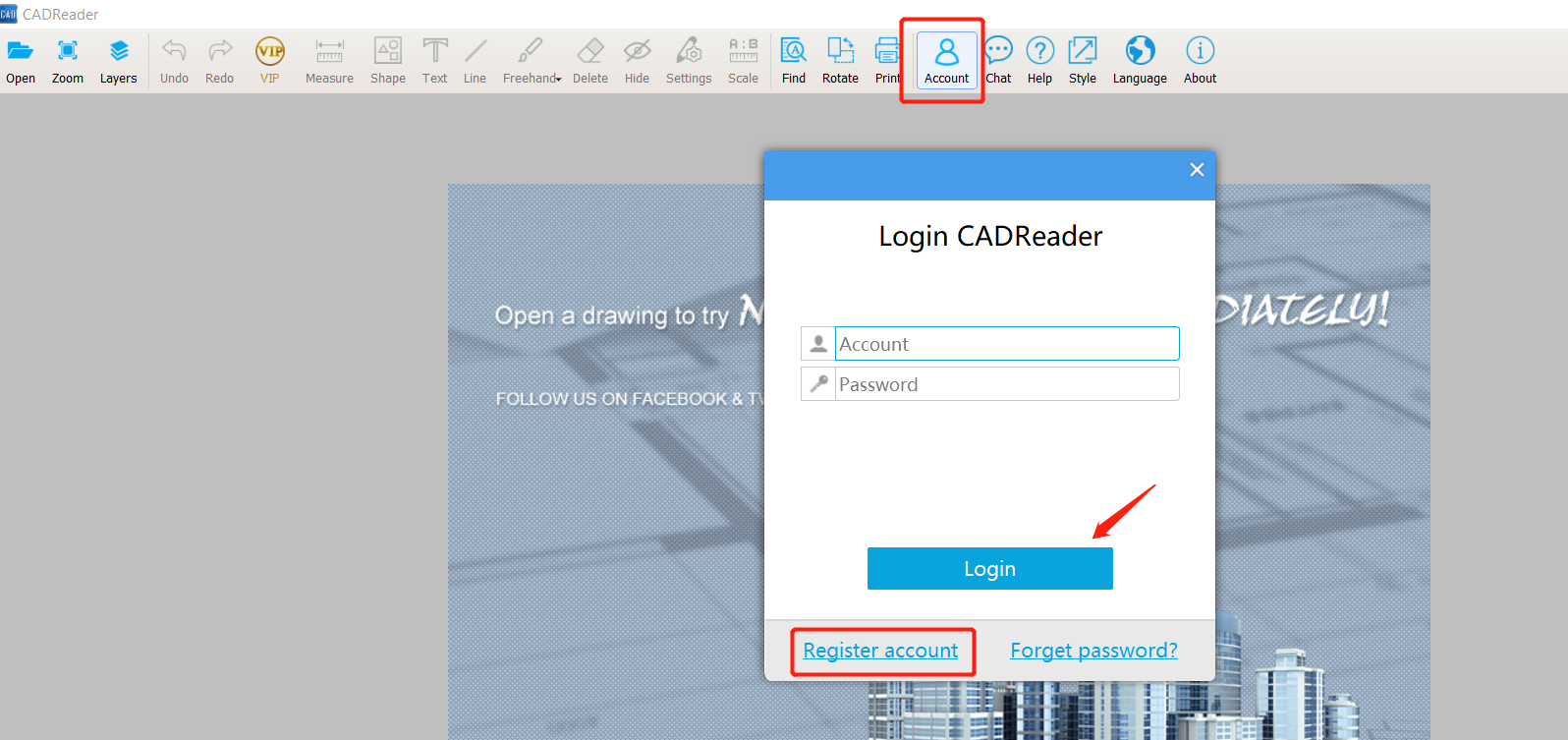Select the Zoom tool
Viewport: 1568px width, 740px height.
coord(68,61)
